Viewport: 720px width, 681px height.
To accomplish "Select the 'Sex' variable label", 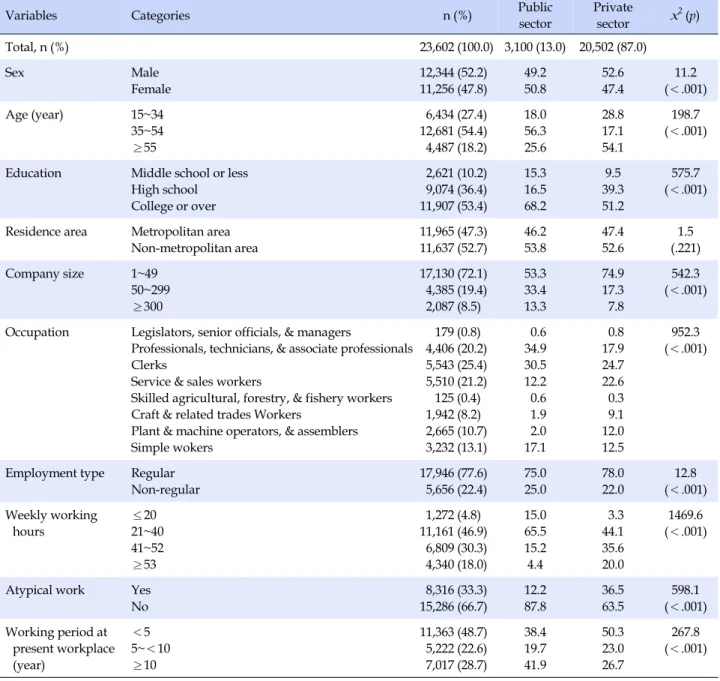I will coord(15,73).
